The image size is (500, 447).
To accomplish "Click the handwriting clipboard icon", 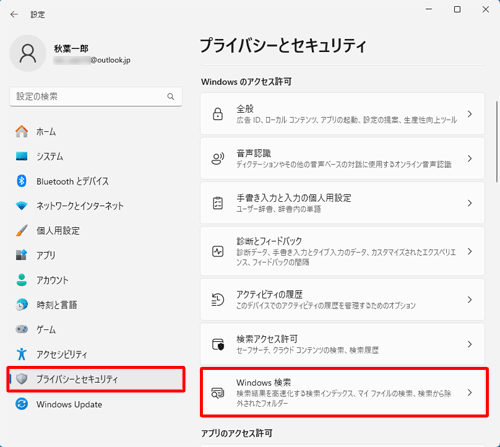I will click(x=218, y=203).
